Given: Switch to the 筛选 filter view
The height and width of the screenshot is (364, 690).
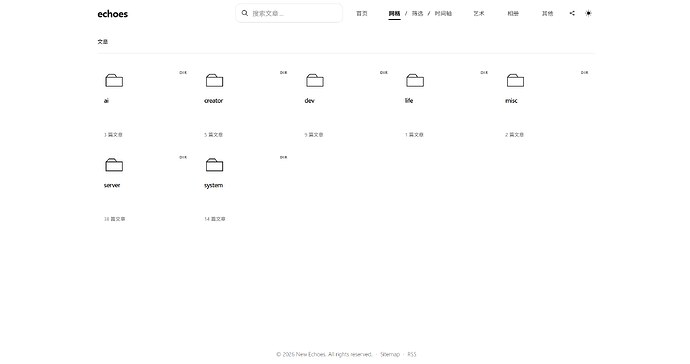Looking at the screenshot, I should pyautogui.click(x=417, y=14).
